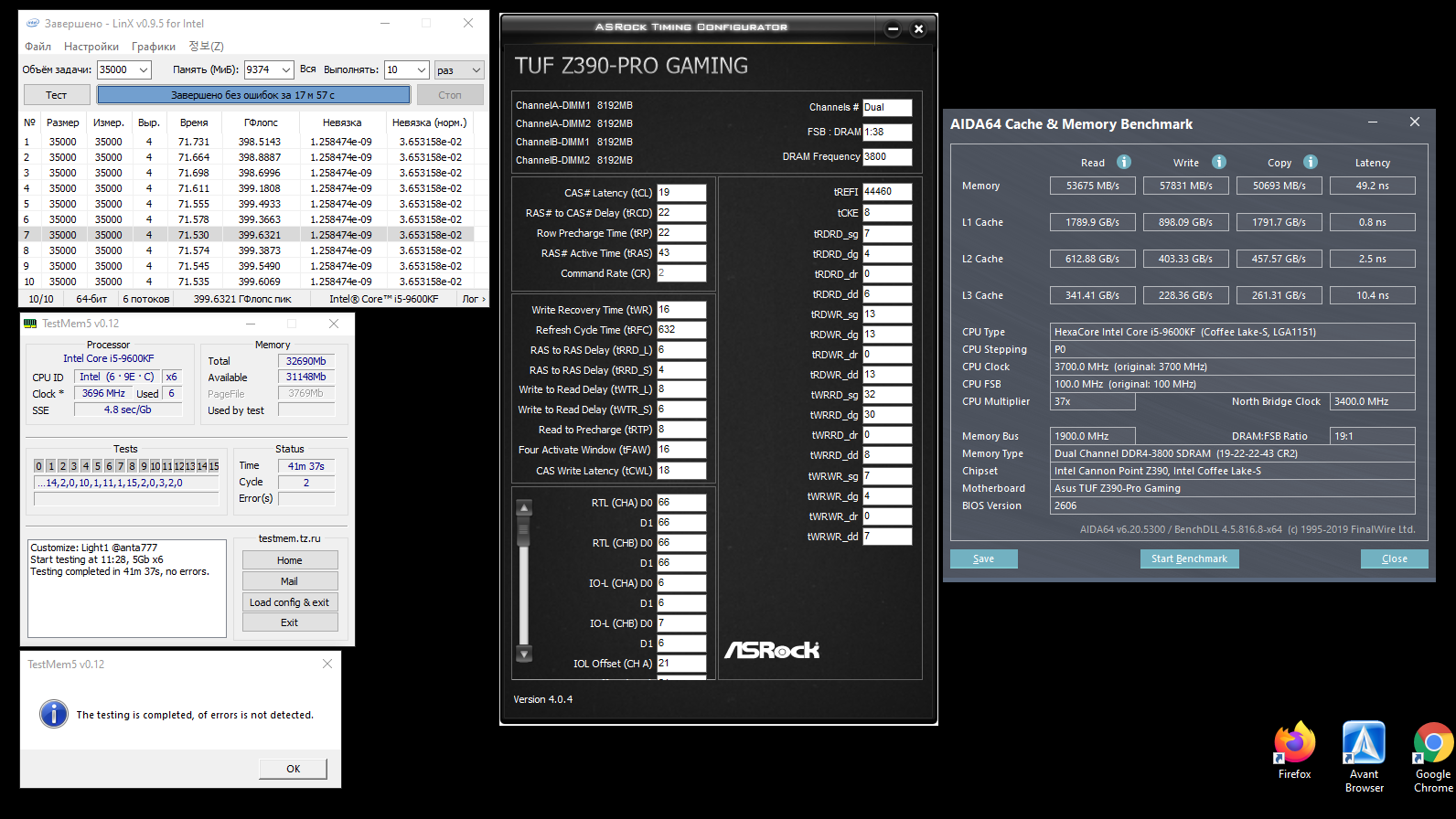1456x819 pixels.
Task: Click the tCKE field in ASRock Configurator
Action: (887, 213)
